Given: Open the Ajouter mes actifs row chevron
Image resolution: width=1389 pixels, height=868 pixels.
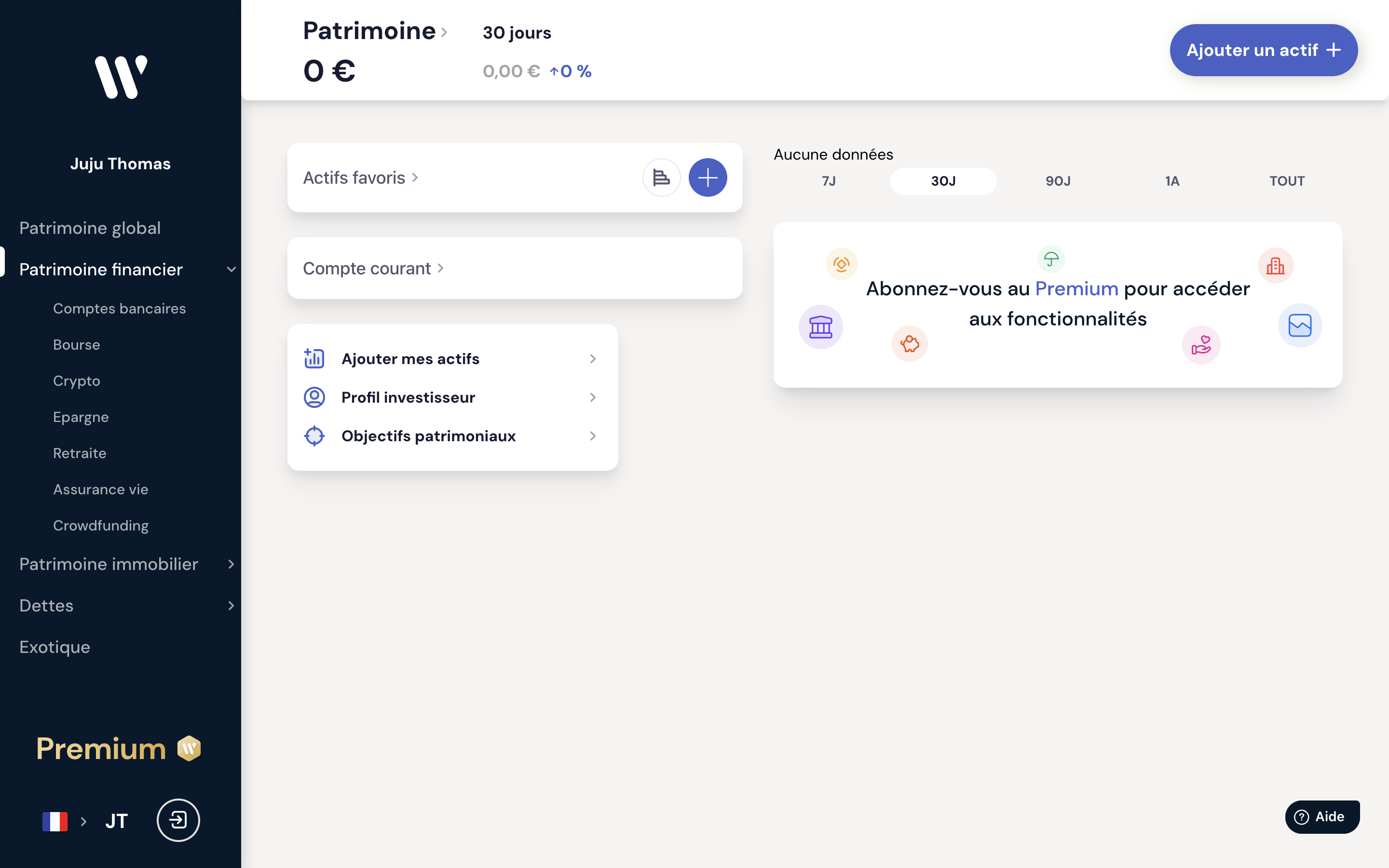Looking at the screenshot, I should [x=593, y=358].
